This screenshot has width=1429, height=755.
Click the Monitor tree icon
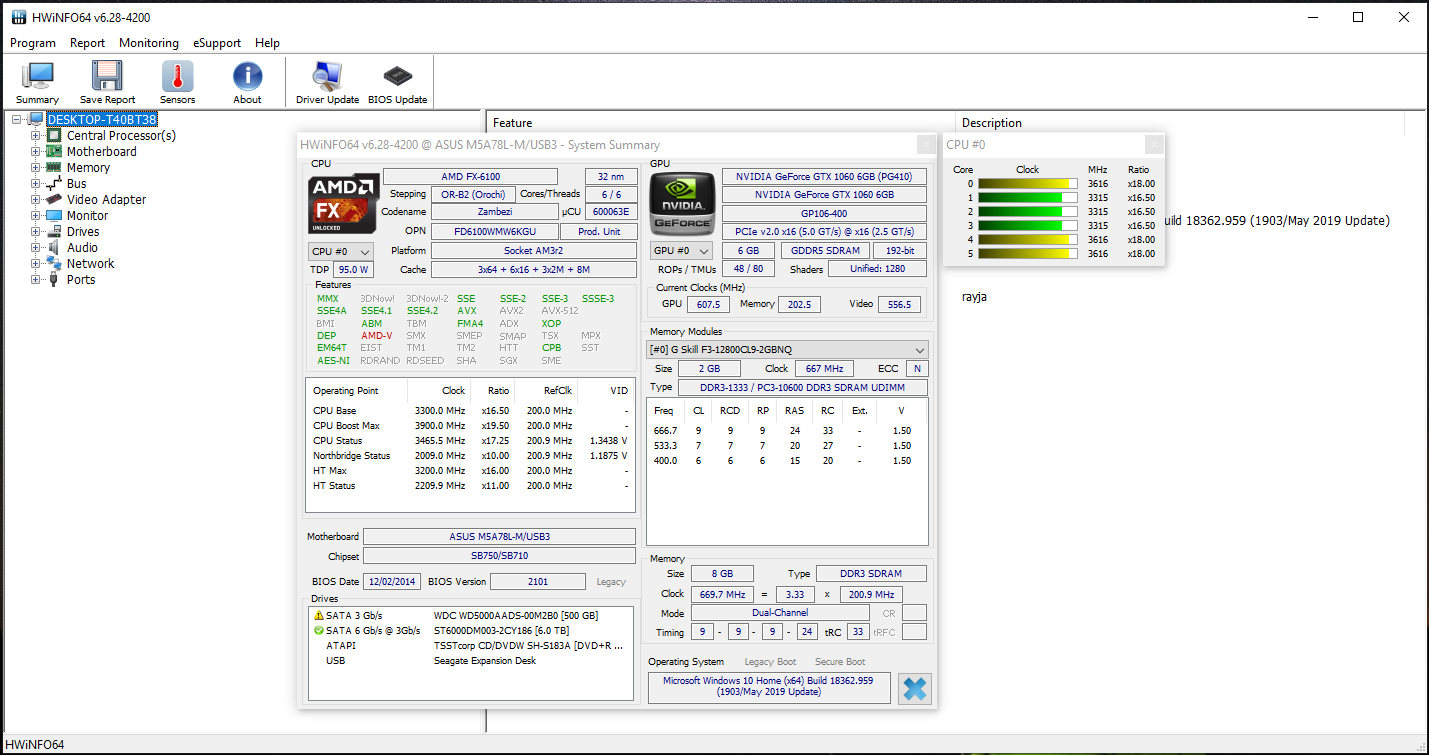[x=54, y=216]
